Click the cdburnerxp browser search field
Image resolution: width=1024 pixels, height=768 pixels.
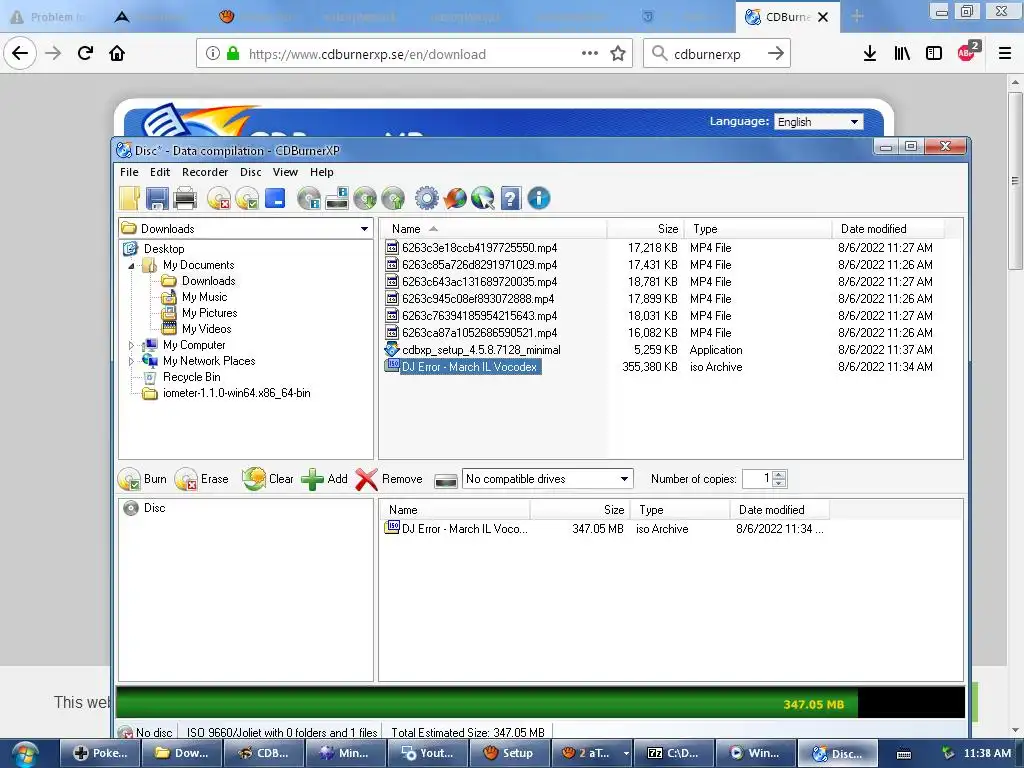tap(716, 54)
